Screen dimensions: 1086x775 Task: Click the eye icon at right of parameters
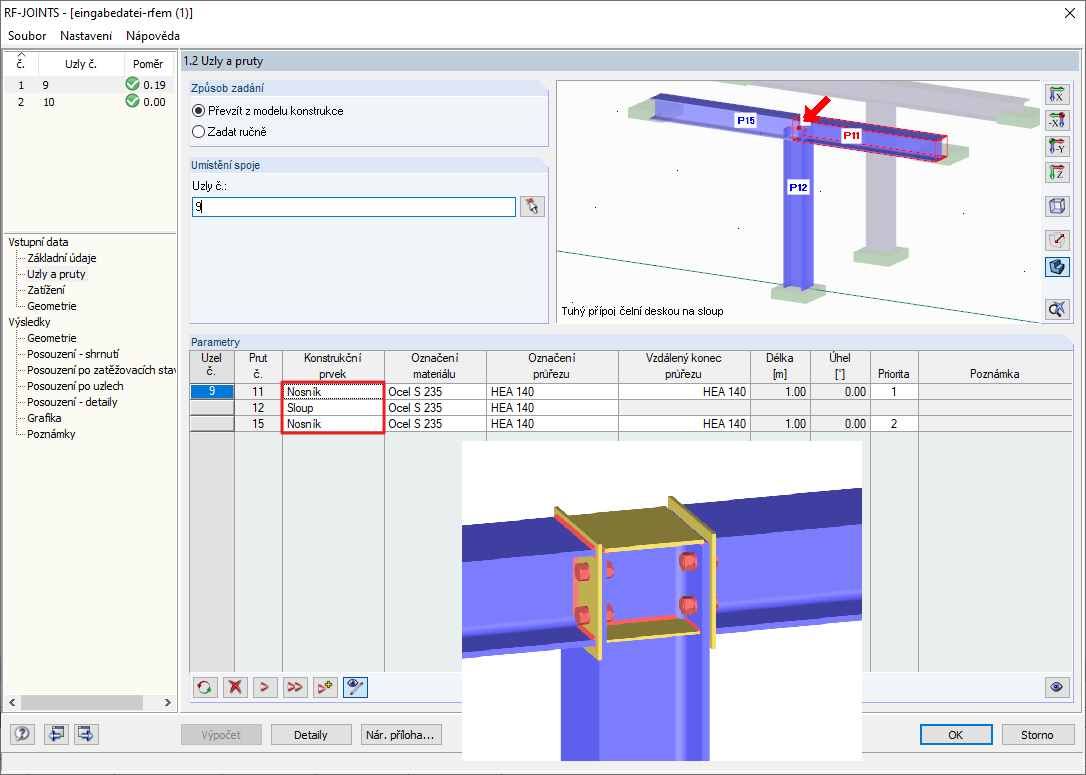coord(1056,687)
